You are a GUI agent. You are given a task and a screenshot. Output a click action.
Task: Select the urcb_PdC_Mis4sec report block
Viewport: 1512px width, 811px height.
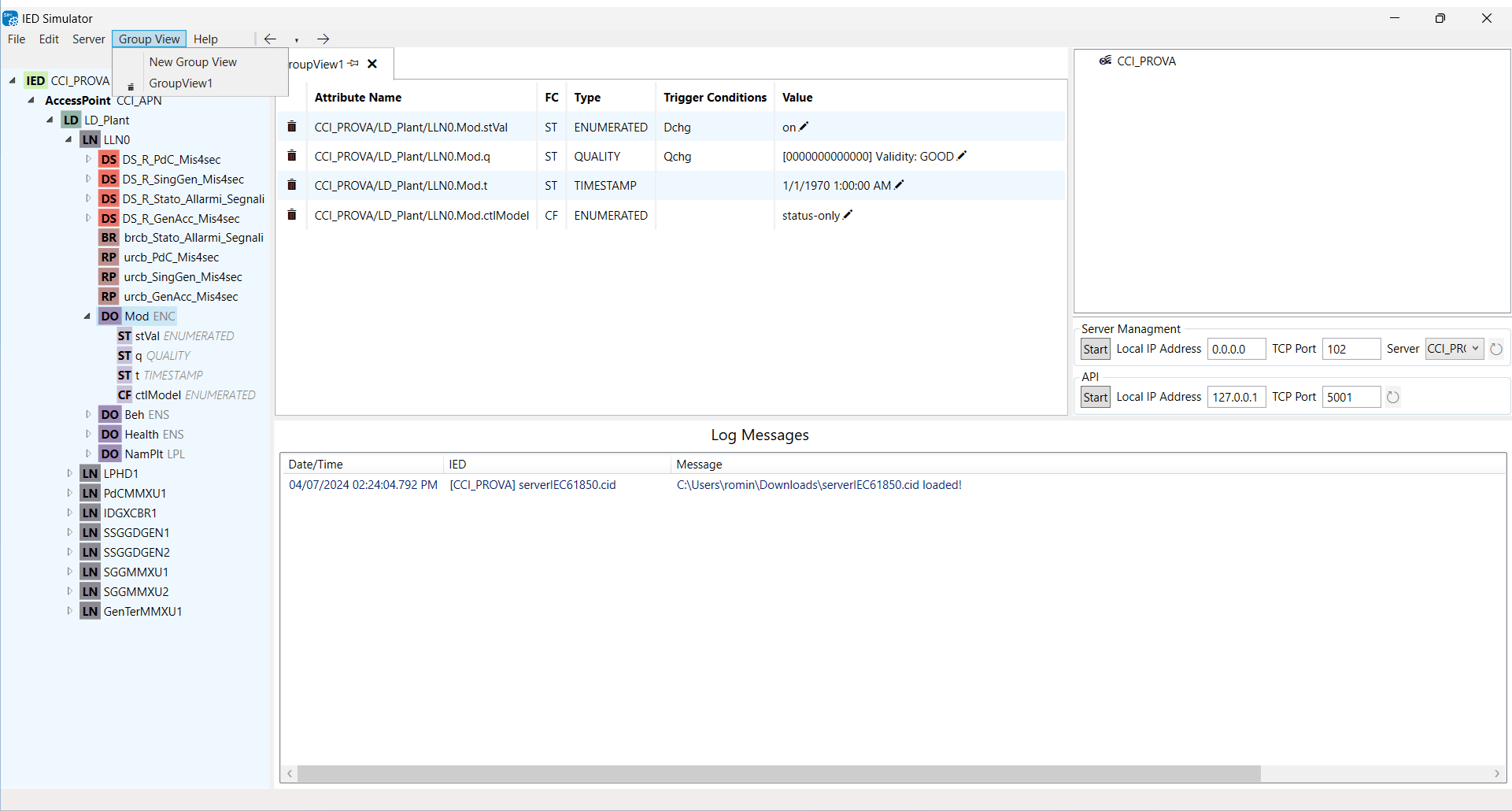pyautogui.click(x=160, y=257)
